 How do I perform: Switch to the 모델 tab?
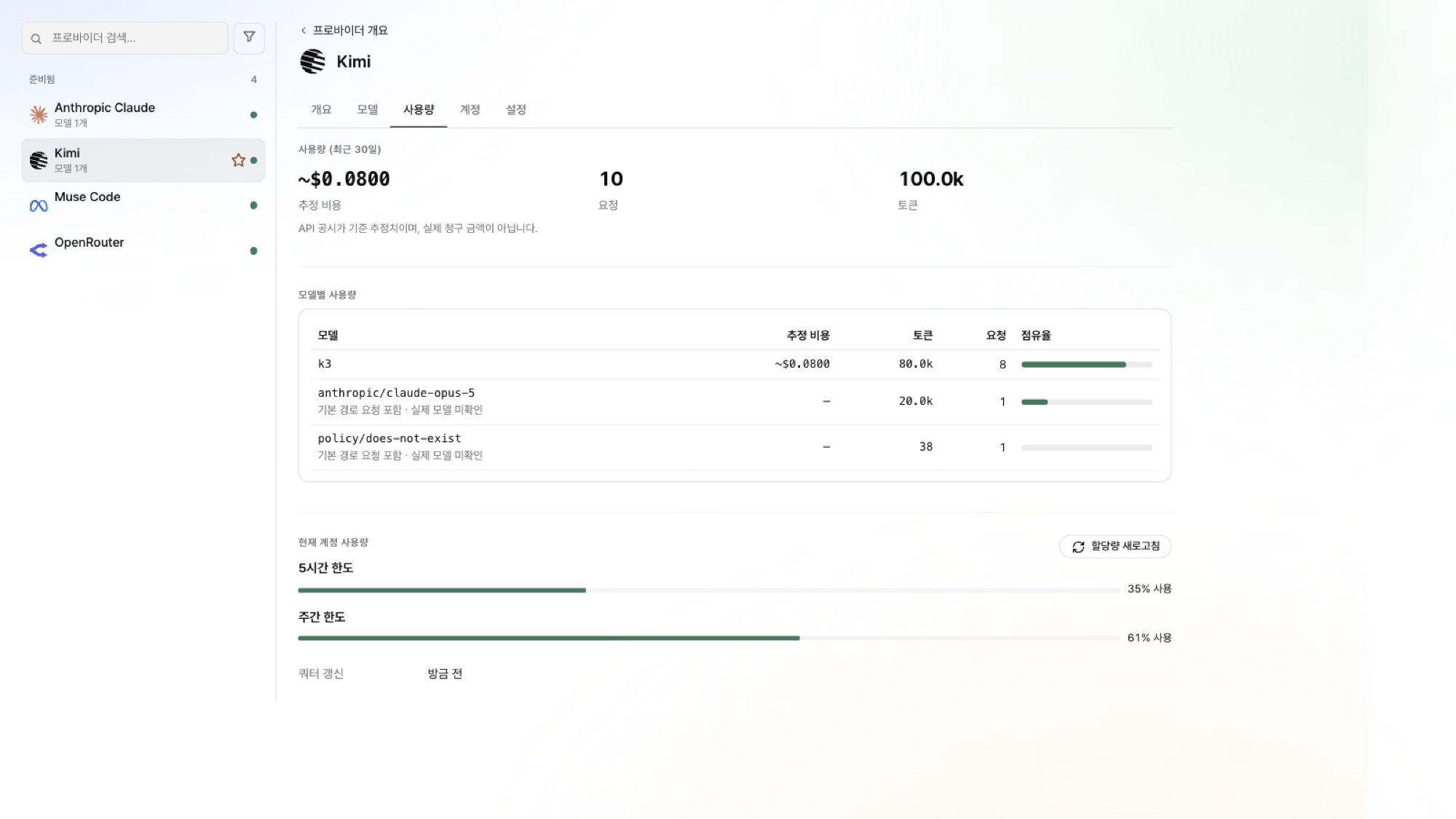pos(368,109)
